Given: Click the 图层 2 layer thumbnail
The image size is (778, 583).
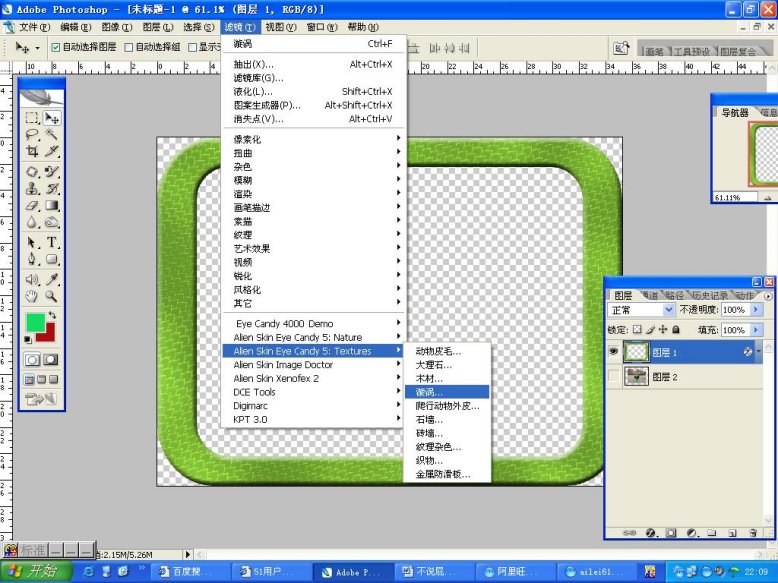Looking at the screenshot, I should 636,377.
